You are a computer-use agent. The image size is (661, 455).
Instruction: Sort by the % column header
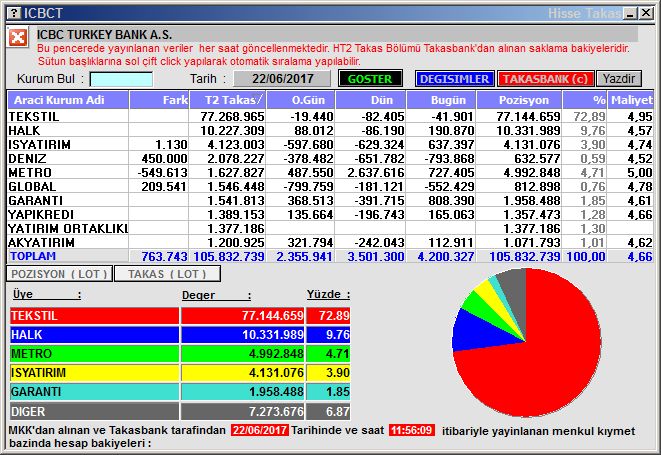(585, 100)
